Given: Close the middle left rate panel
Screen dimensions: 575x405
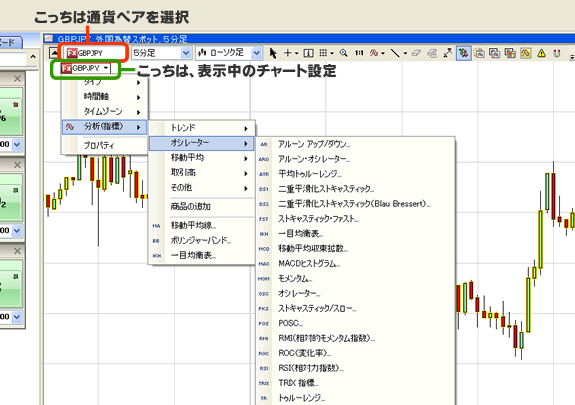Looking at the screenshot, I should point(17,165).
